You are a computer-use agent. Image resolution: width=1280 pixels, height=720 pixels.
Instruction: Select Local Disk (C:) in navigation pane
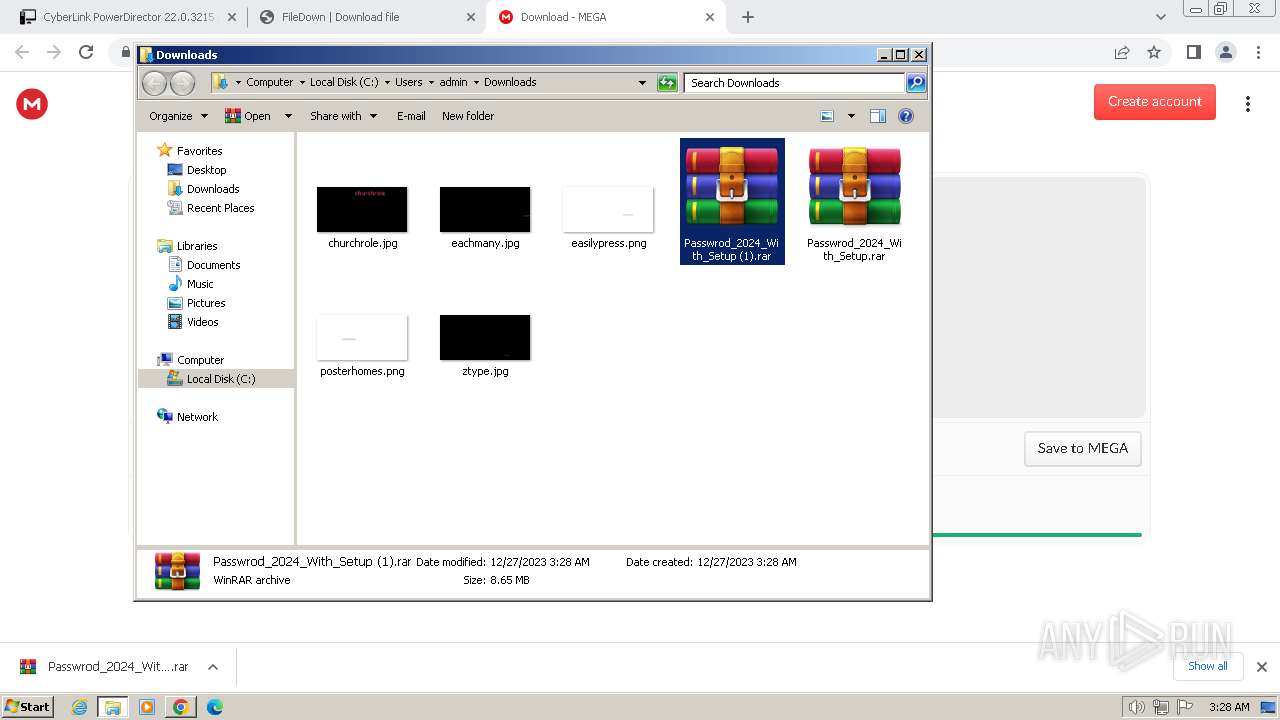pyautogui.click(x=220, y=379)
